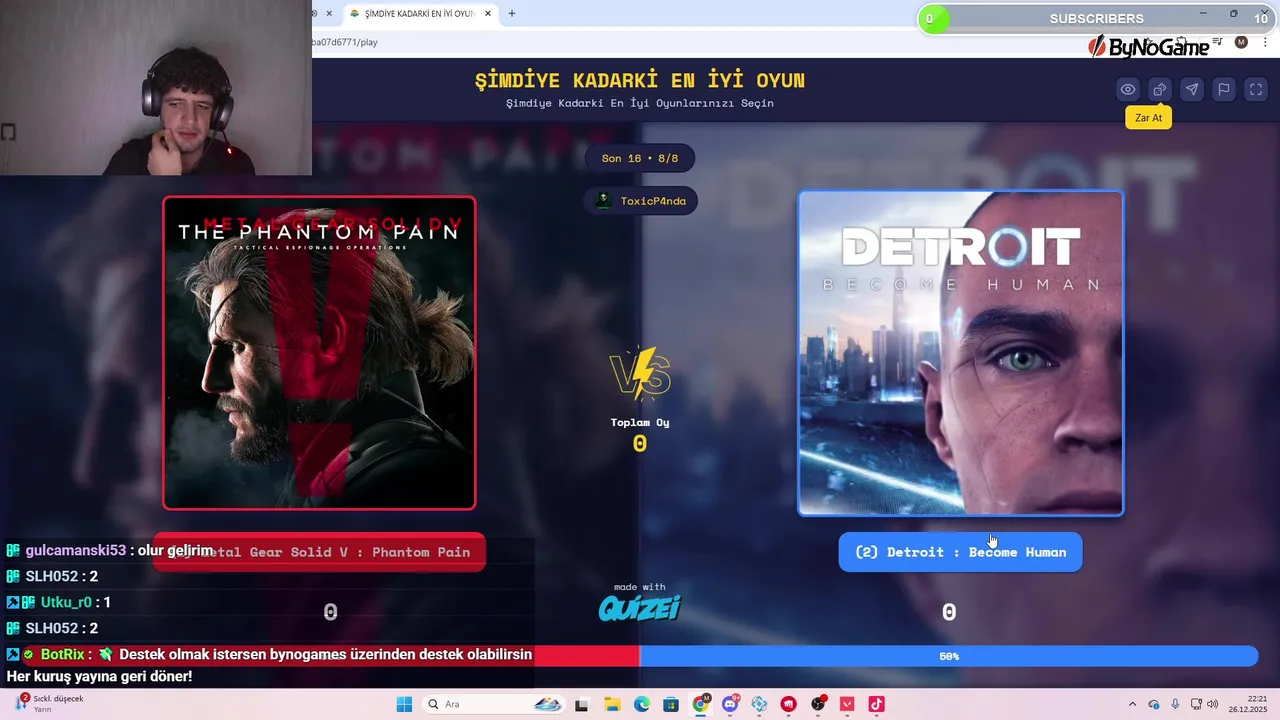The height and width of the screenshot is (720, 1280).
Task: Open the Quizei logo link
Action: click(x=639, y=607)
